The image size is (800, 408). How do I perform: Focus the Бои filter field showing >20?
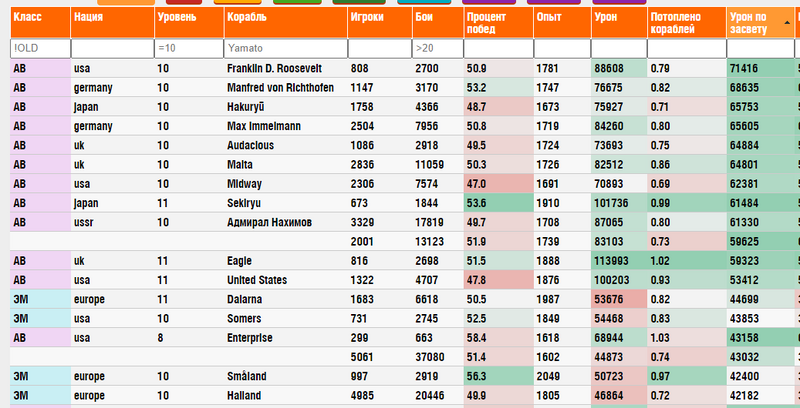438,48
